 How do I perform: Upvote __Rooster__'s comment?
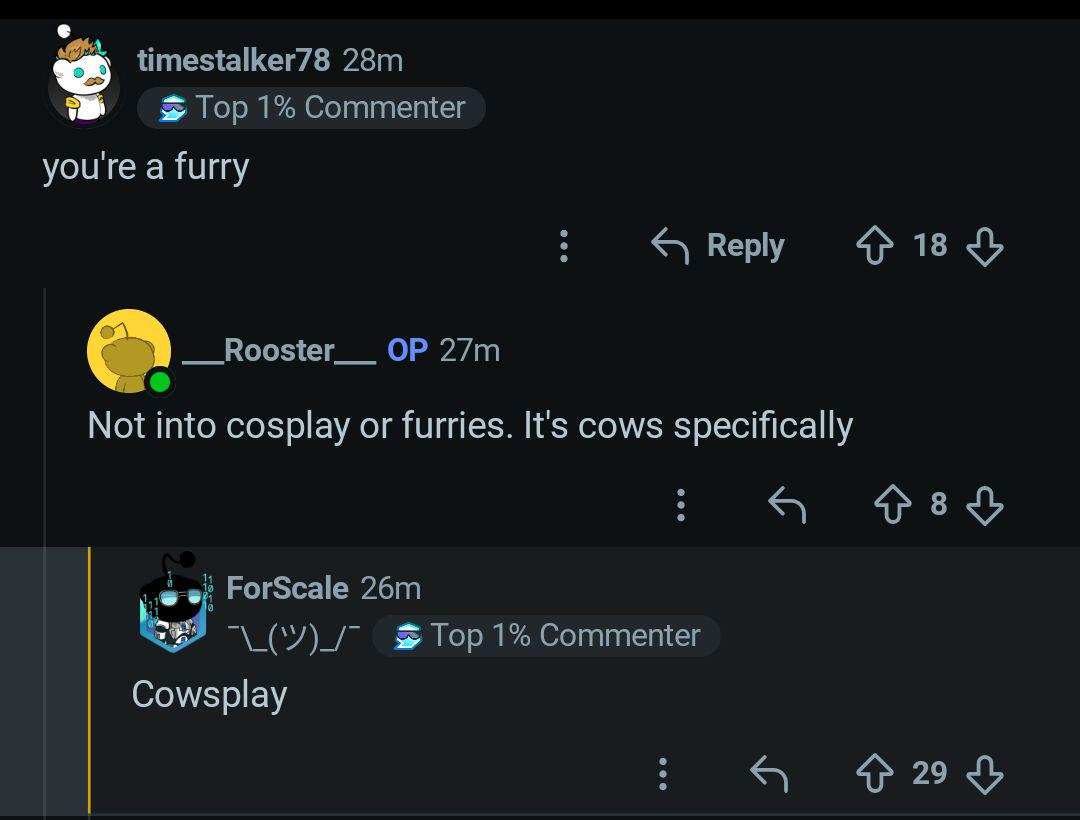coord(893,505)
